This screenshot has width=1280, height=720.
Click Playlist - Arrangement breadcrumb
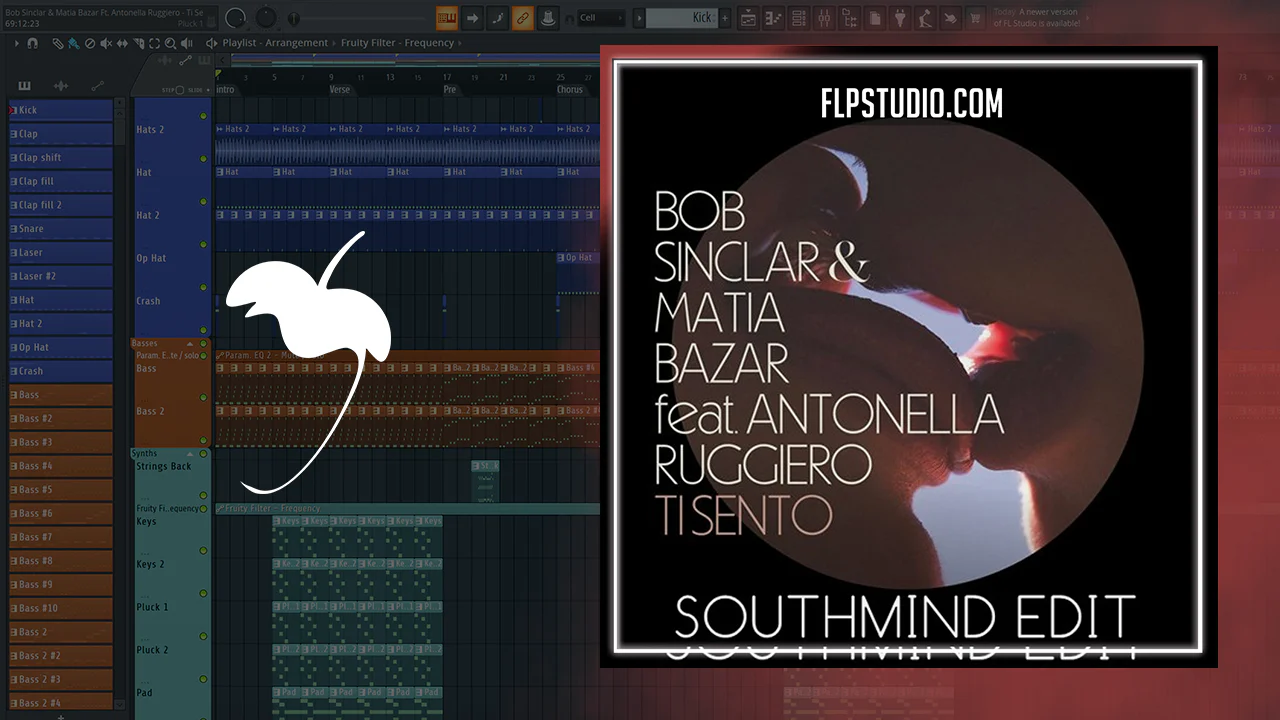pos(275,43)
